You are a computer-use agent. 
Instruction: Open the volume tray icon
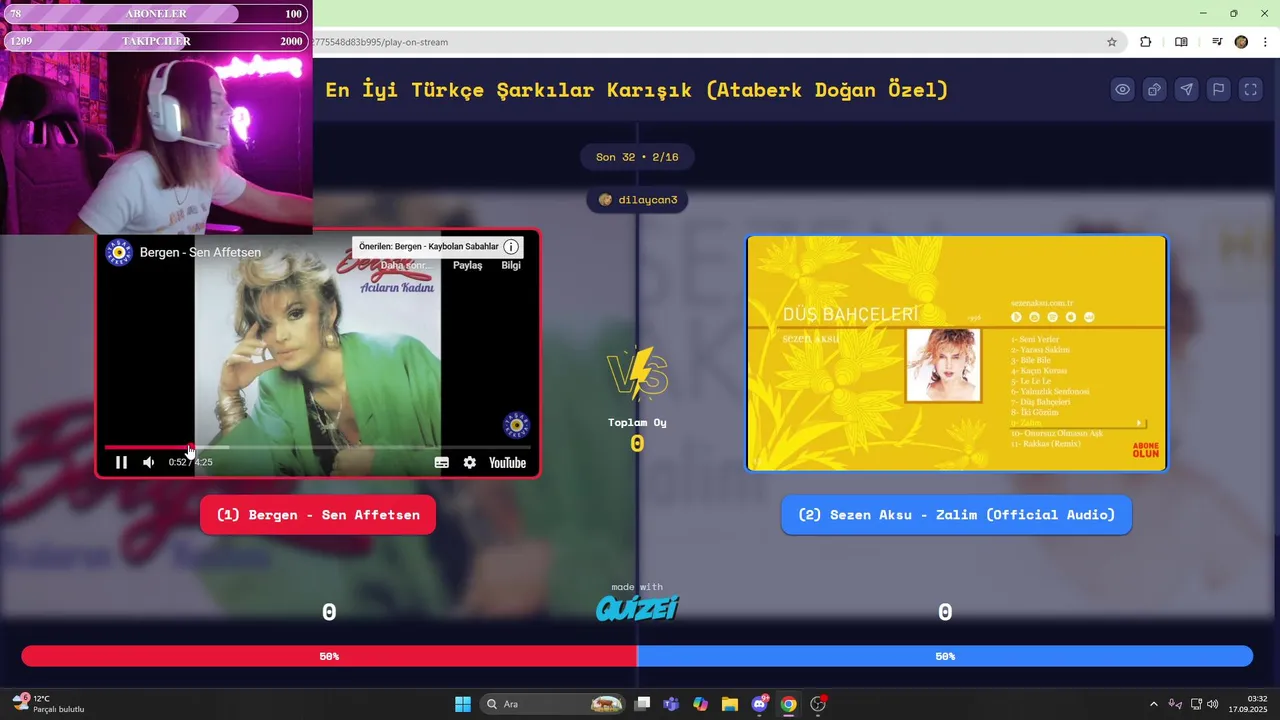1213,704
